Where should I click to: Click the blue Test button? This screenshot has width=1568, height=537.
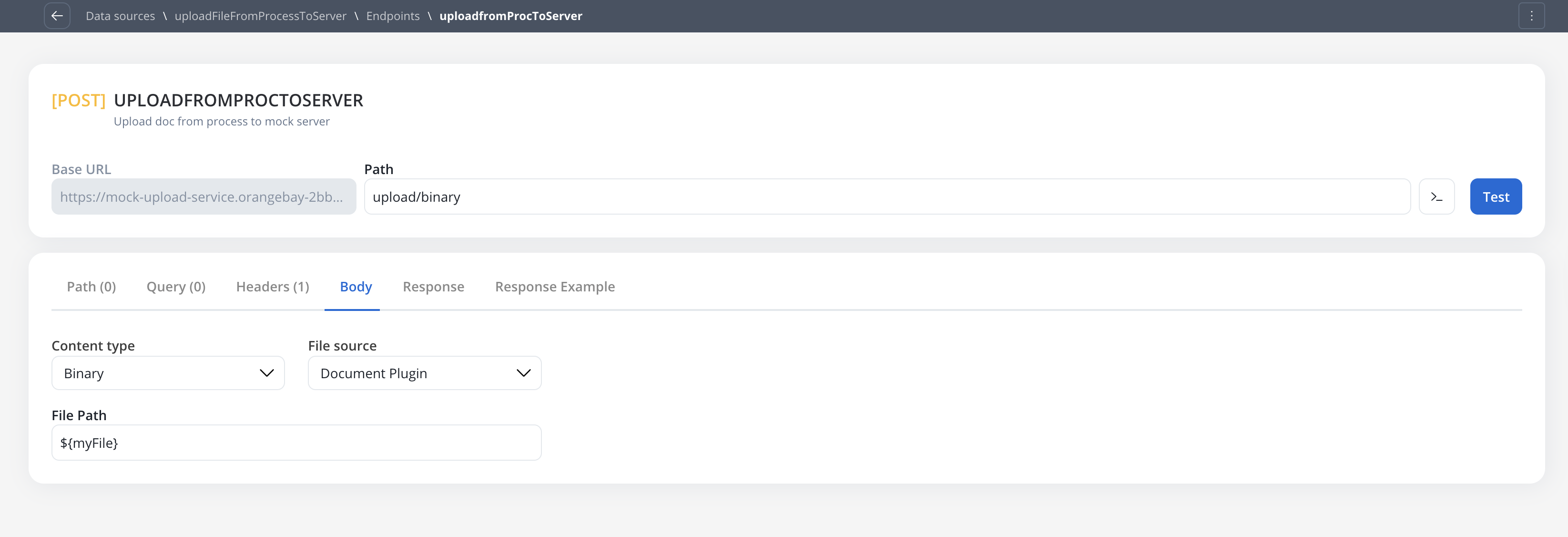point(1496,196)
